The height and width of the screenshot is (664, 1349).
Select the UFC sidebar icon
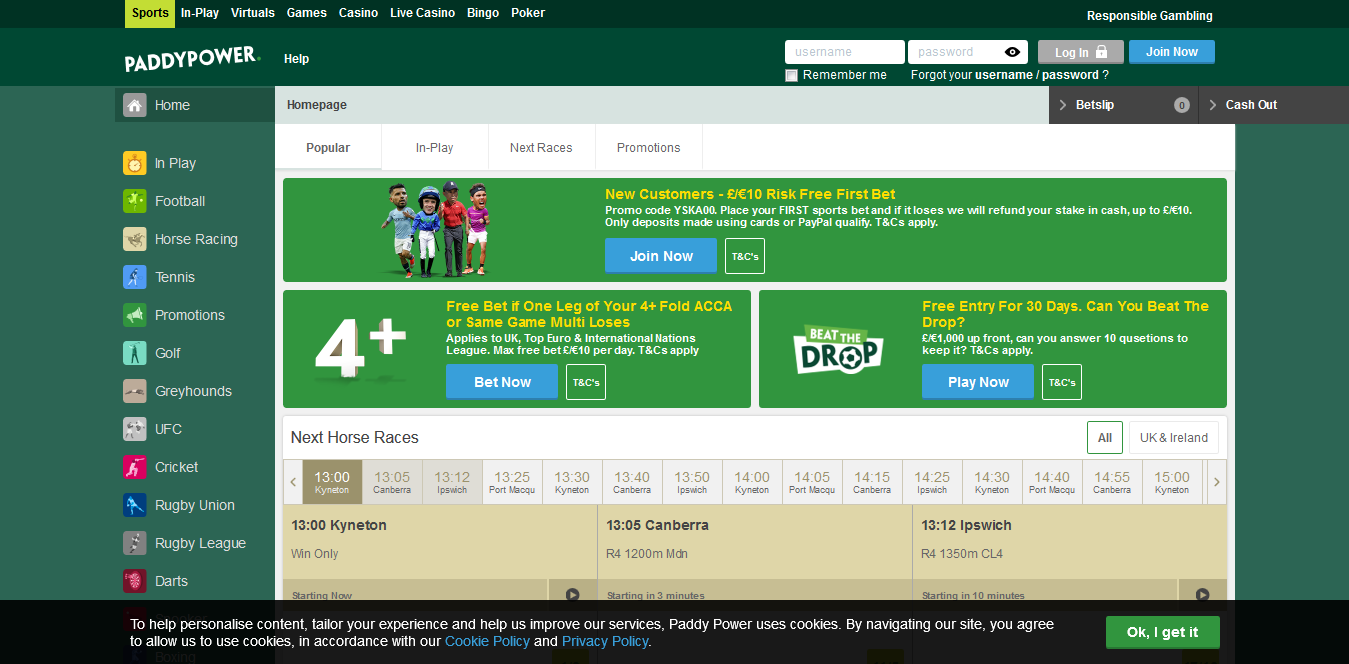tap(135, 429)
